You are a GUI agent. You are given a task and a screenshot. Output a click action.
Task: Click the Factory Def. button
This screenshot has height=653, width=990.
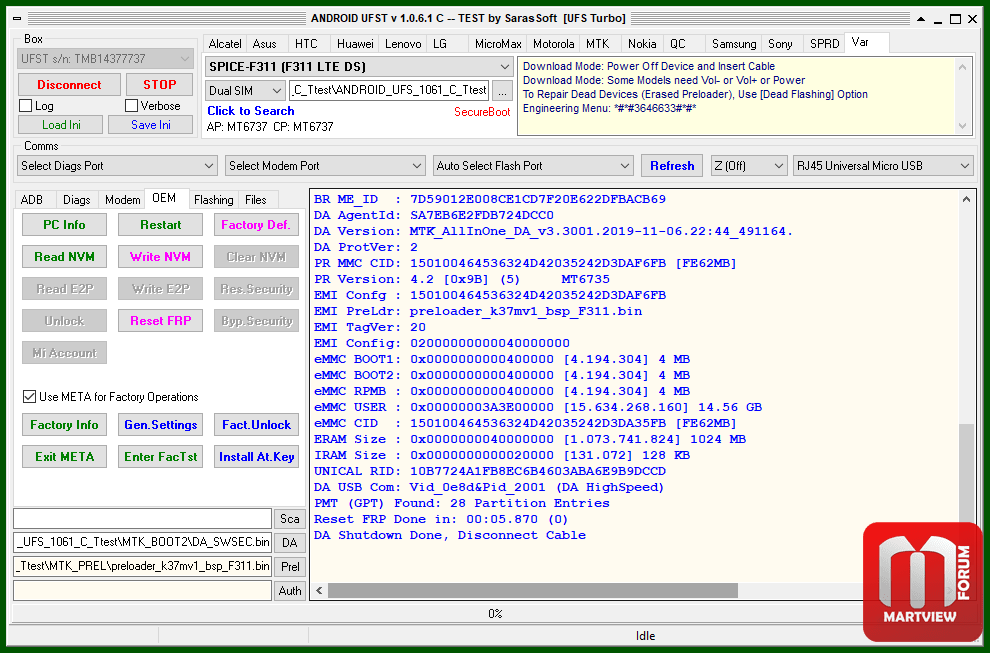pyautogui.click(x=256, y=225)
